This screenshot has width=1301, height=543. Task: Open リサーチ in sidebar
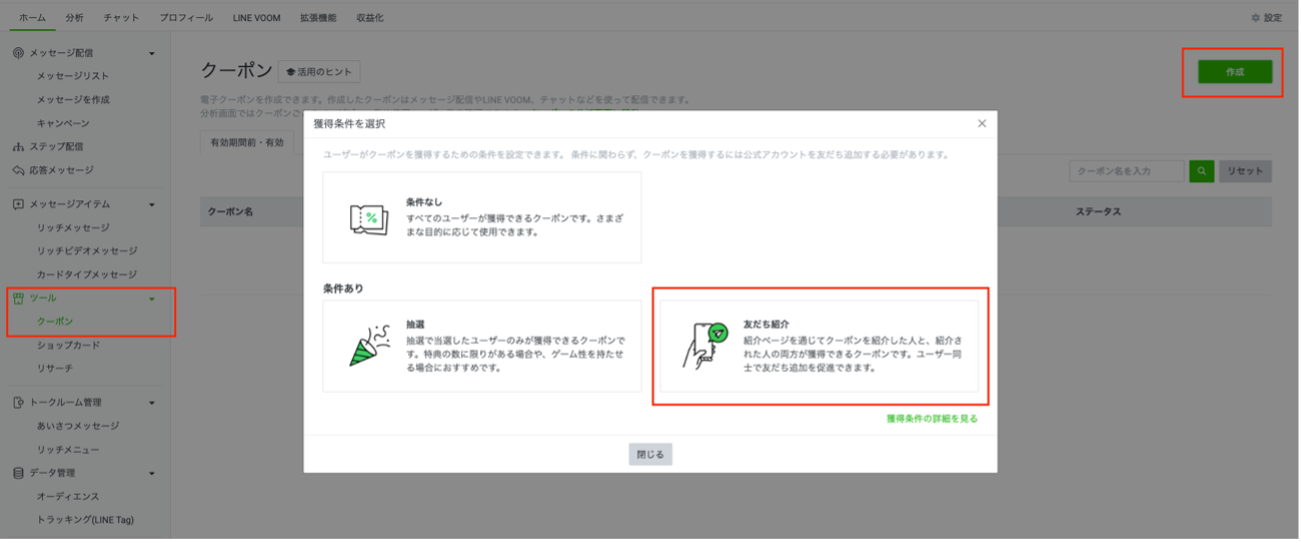point(55,368)
